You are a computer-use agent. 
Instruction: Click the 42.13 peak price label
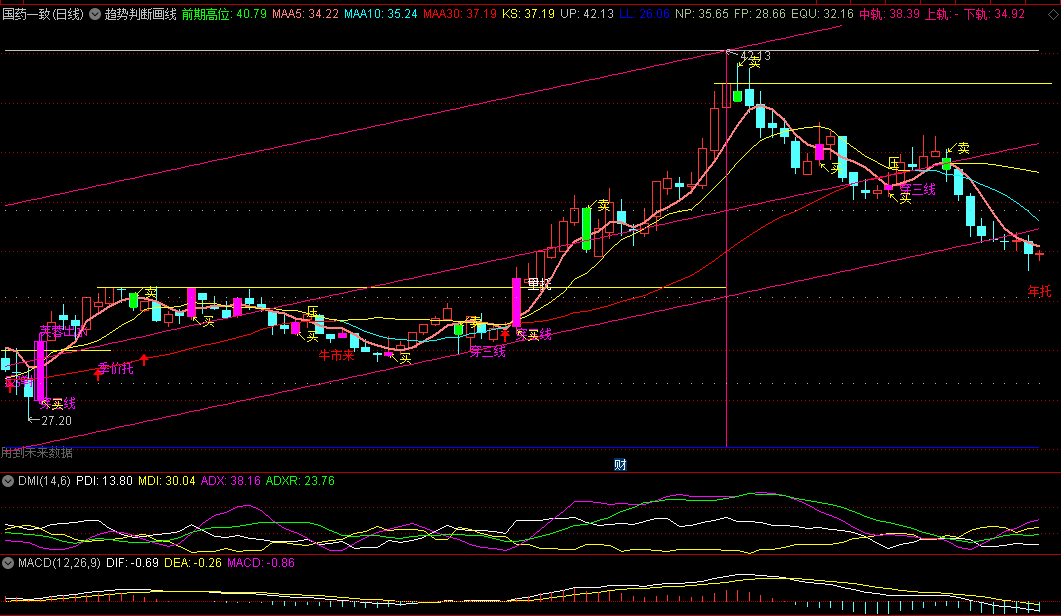[x=755, y=56]
